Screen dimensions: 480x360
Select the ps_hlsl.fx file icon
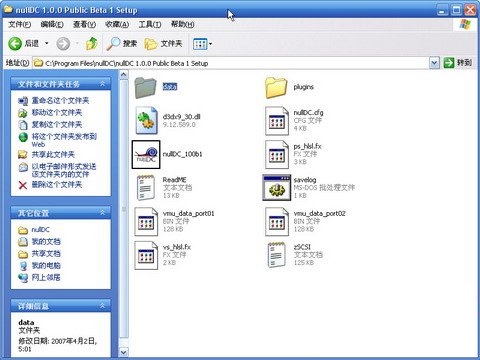pyautogui.click(x=277, y=154)
